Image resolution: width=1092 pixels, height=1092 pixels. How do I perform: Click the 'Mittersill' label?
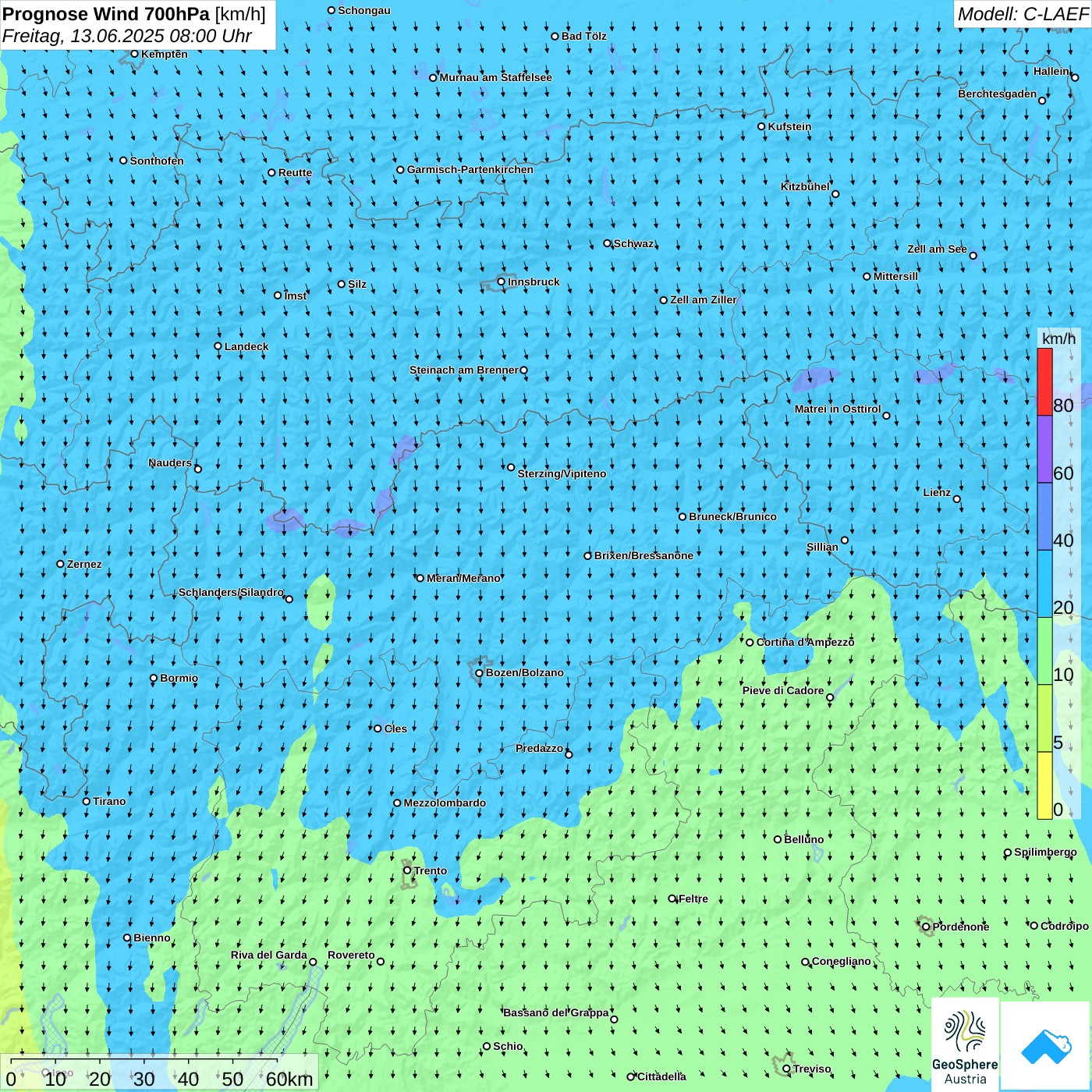coord(895,276)
